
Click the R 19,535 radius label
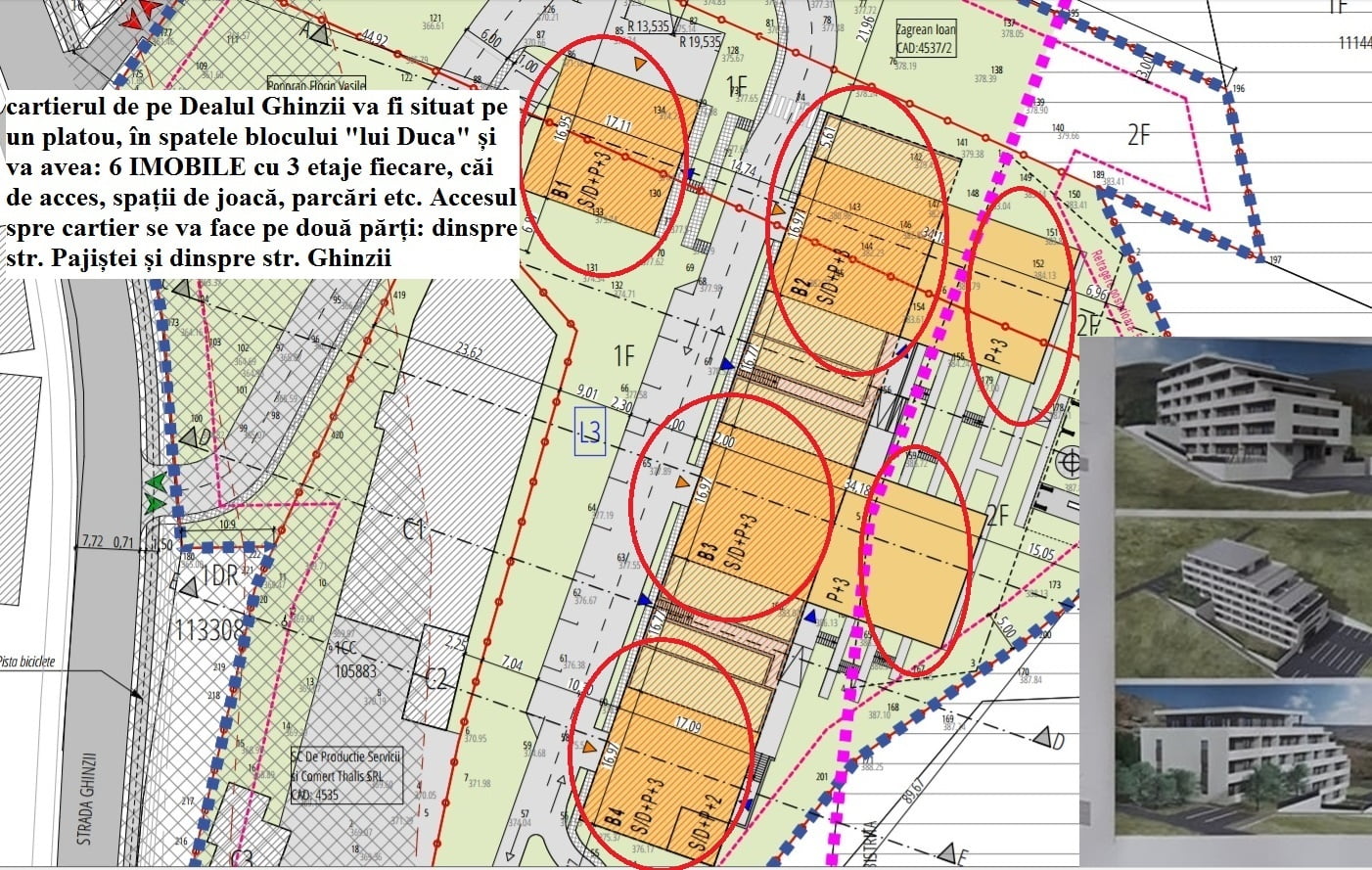coord(700,42)
